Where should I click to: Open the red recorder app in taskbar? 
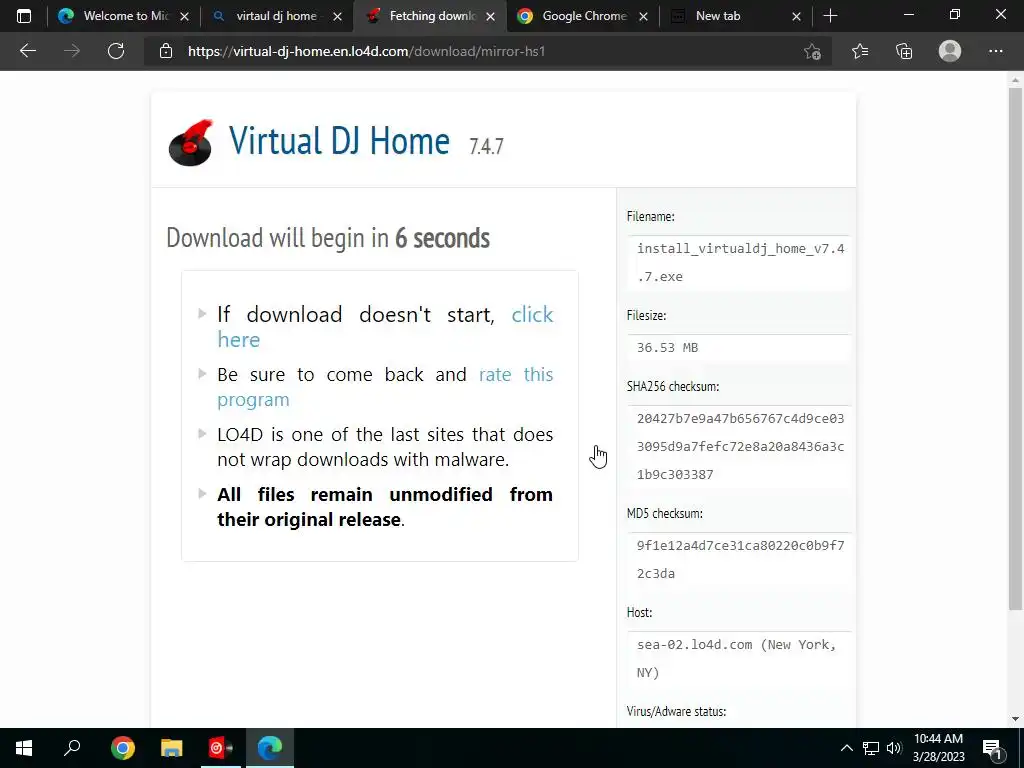[220, 748]
